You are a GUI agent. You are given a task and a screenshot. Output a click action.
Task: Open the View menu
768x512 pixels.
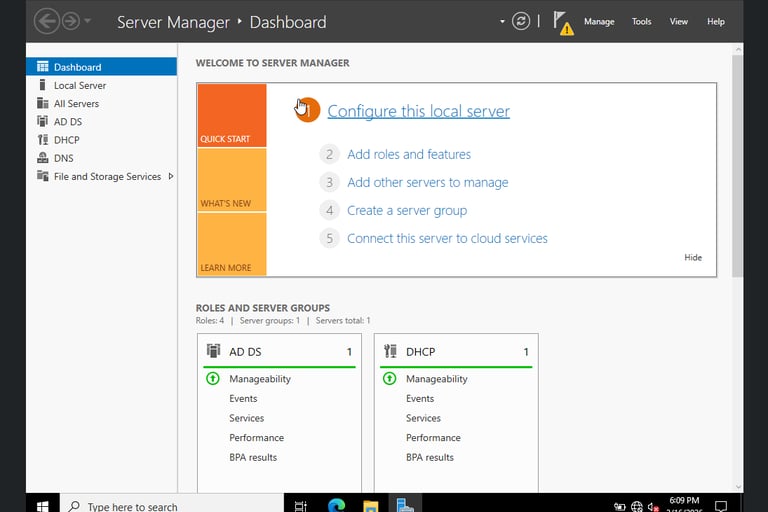coord(678,22)
